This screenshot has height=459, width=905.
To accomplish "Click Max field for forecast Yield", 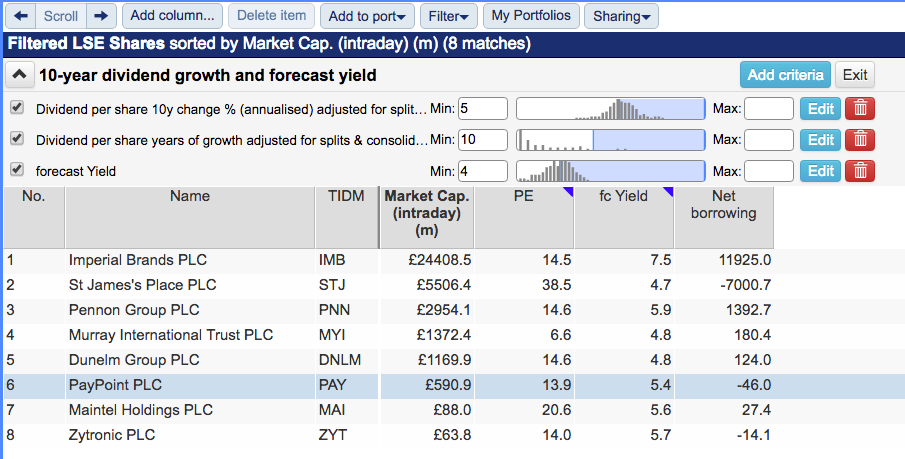I will [x=769, y=171].
